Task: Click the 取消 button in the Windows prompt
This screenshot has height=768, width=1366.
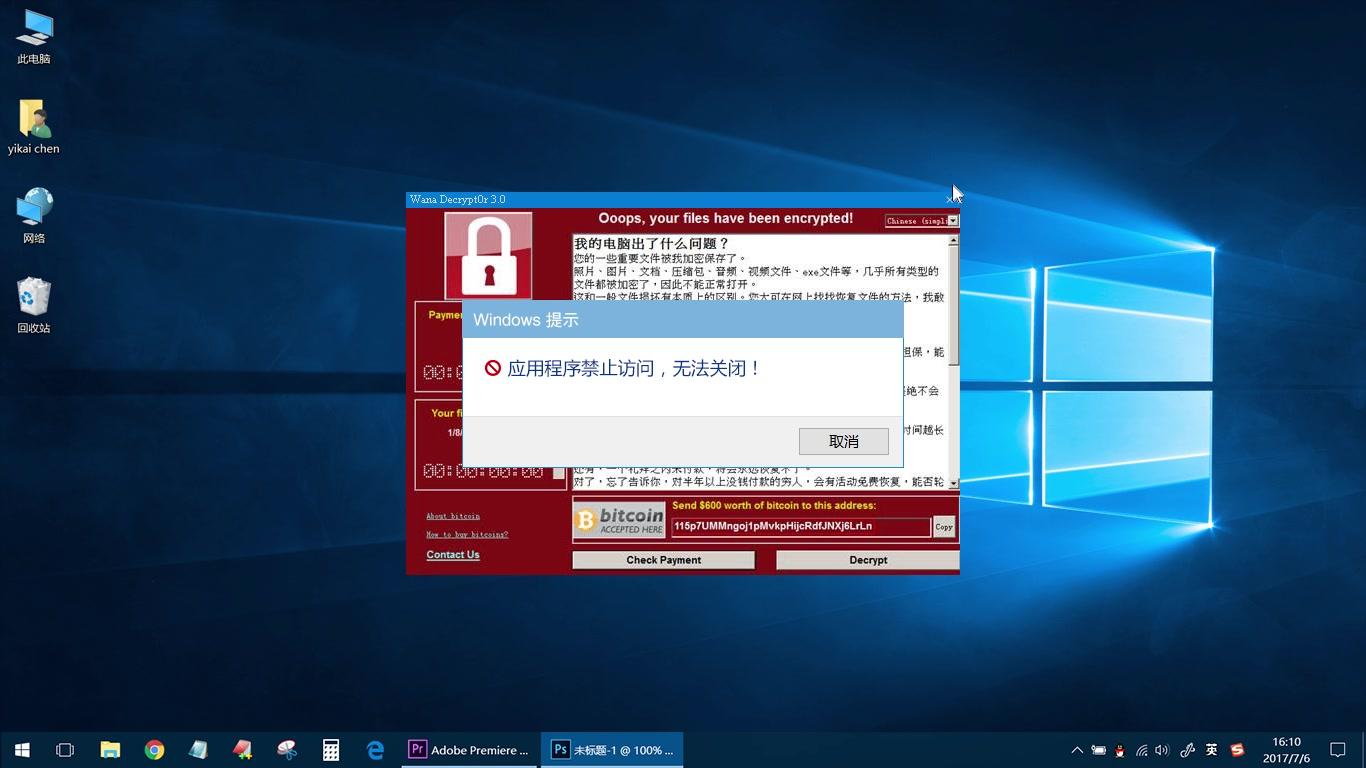Action: 843,441
